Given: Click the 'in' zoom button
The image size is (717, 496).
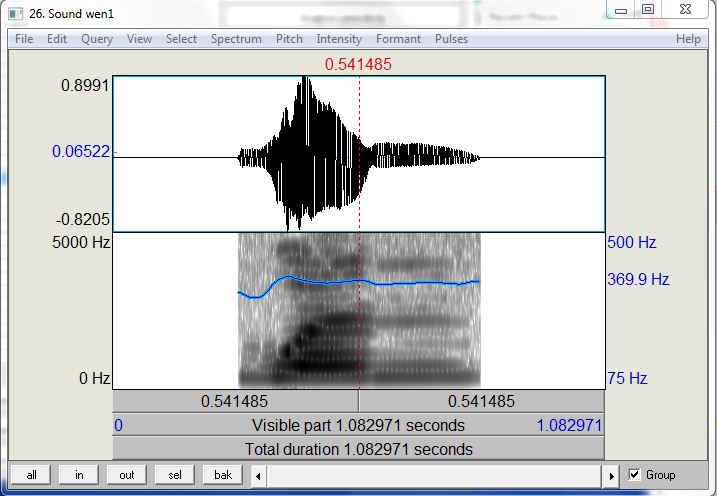Looking at the screenshot, I should pos(79,475).
